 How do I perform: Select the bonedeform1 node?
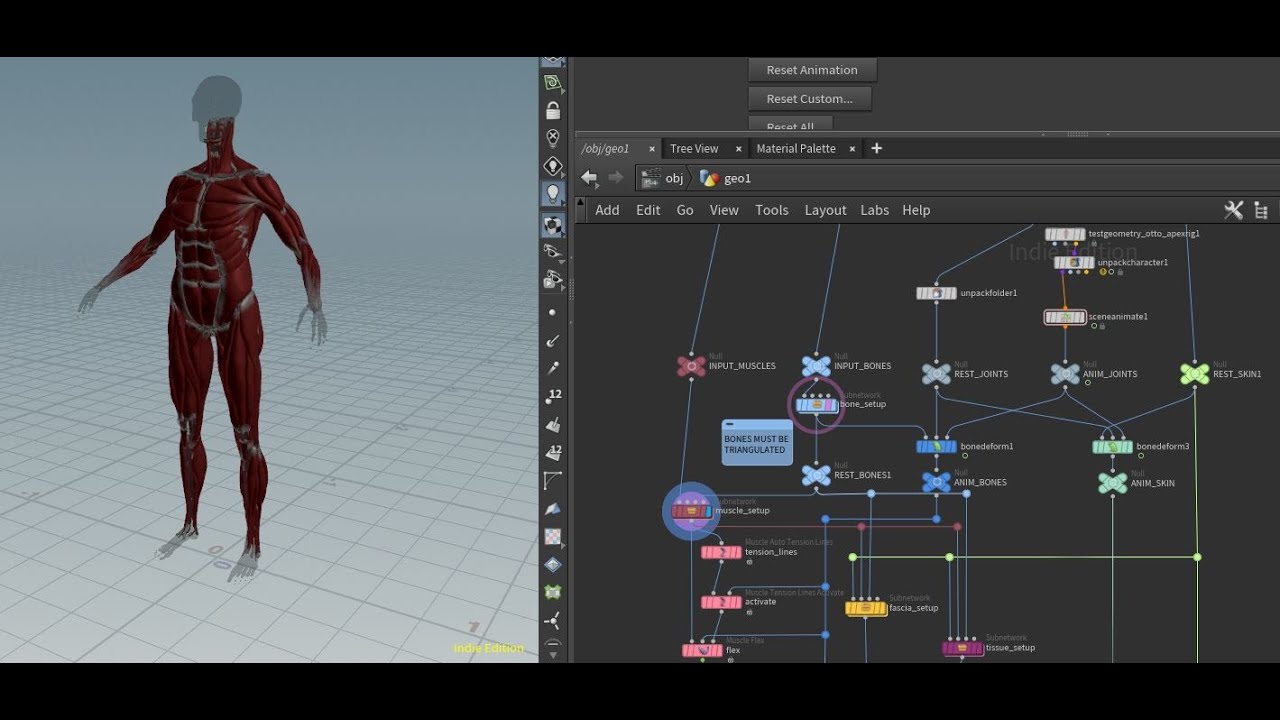(x=936, y=447)
